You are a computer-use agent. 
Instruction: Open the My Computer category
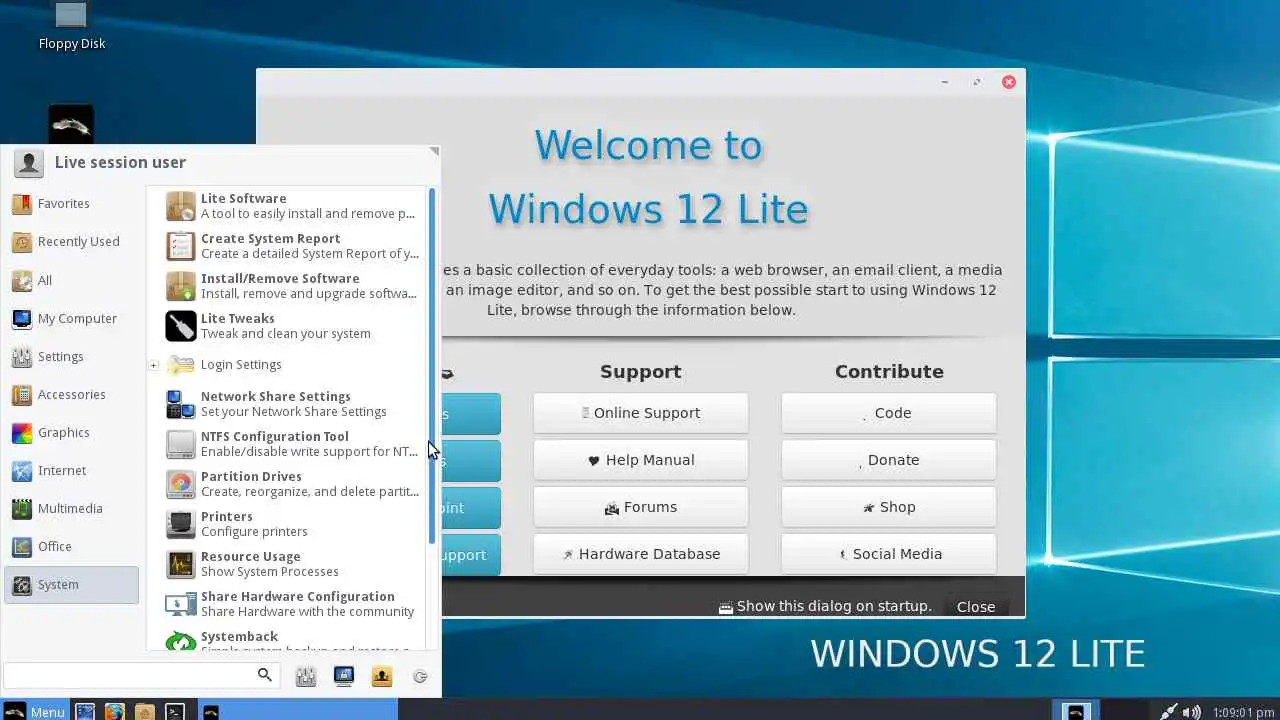(x=71, y=319)
